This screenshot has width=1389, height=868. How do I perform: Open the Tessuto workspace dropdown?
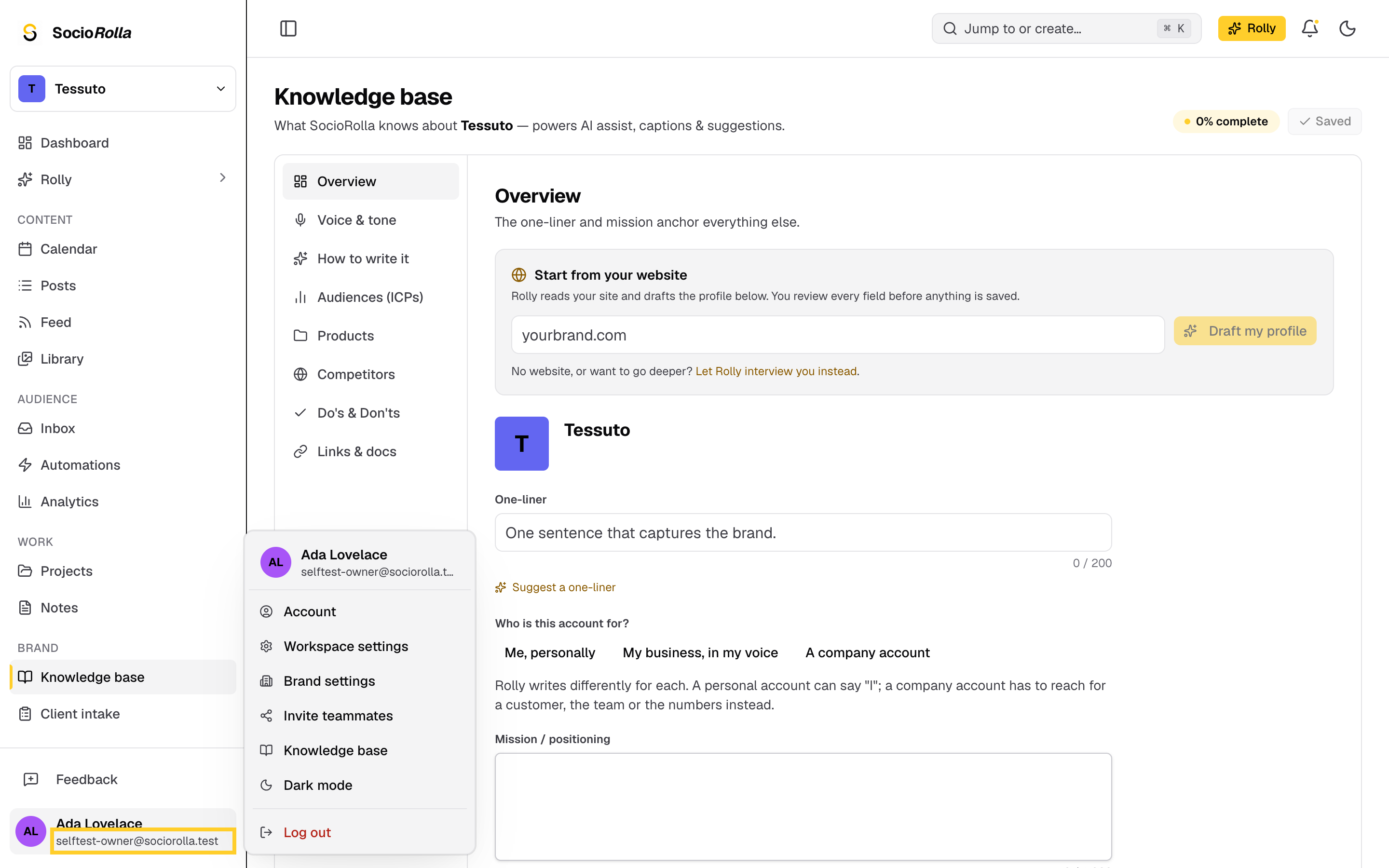tap(123, 88)
